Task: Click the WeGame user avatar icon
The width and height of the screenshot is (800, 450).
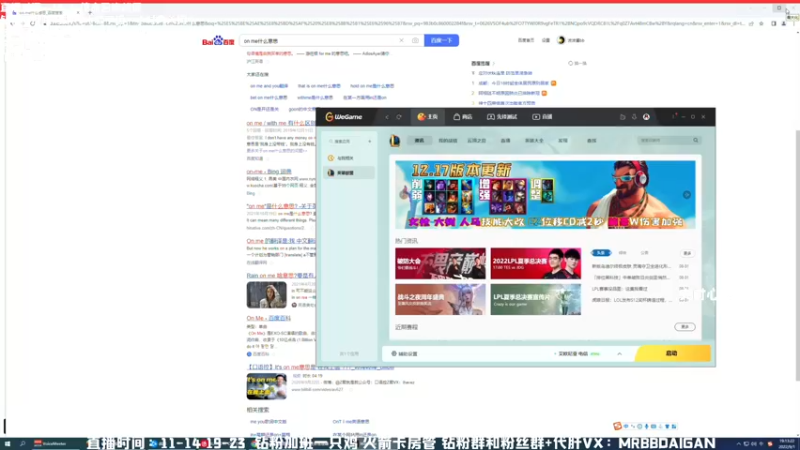Action: [x=646, y=117]
